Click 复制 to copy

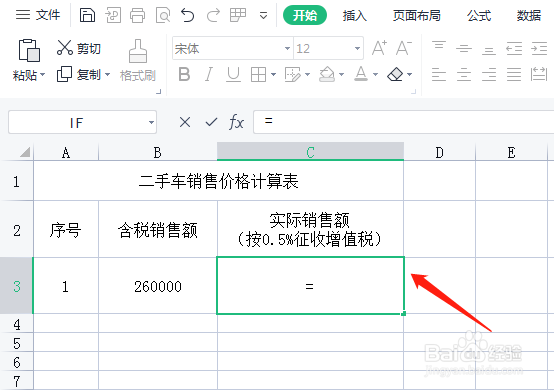coord(78,75)
